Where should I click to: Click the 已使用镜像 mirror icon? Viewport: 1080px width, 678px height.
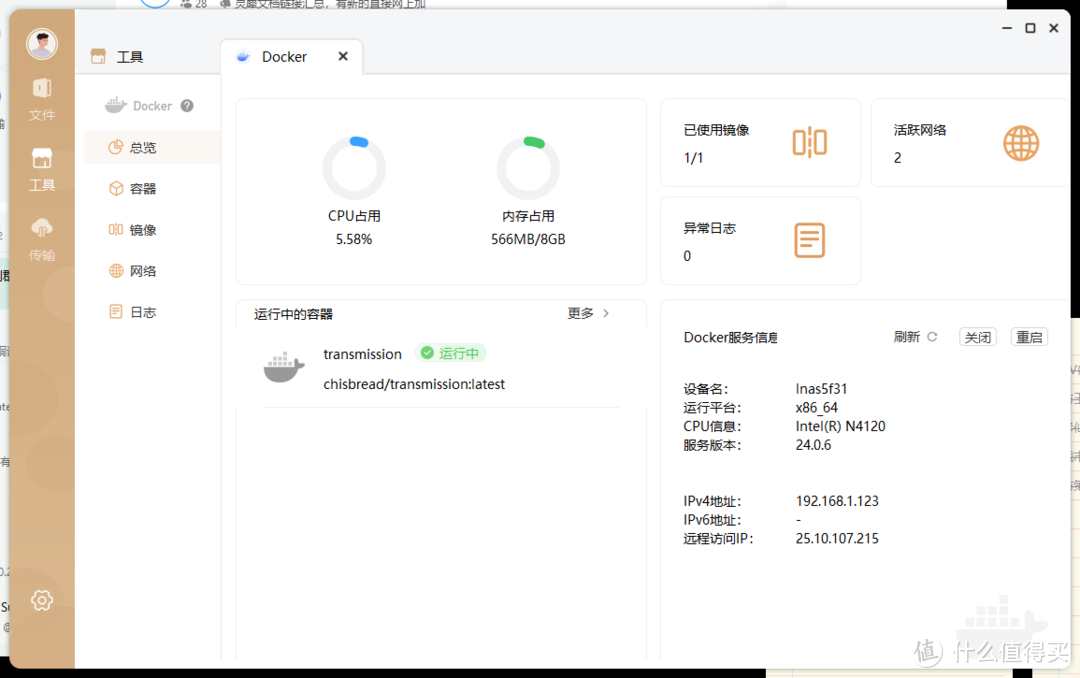click(809, 143)
